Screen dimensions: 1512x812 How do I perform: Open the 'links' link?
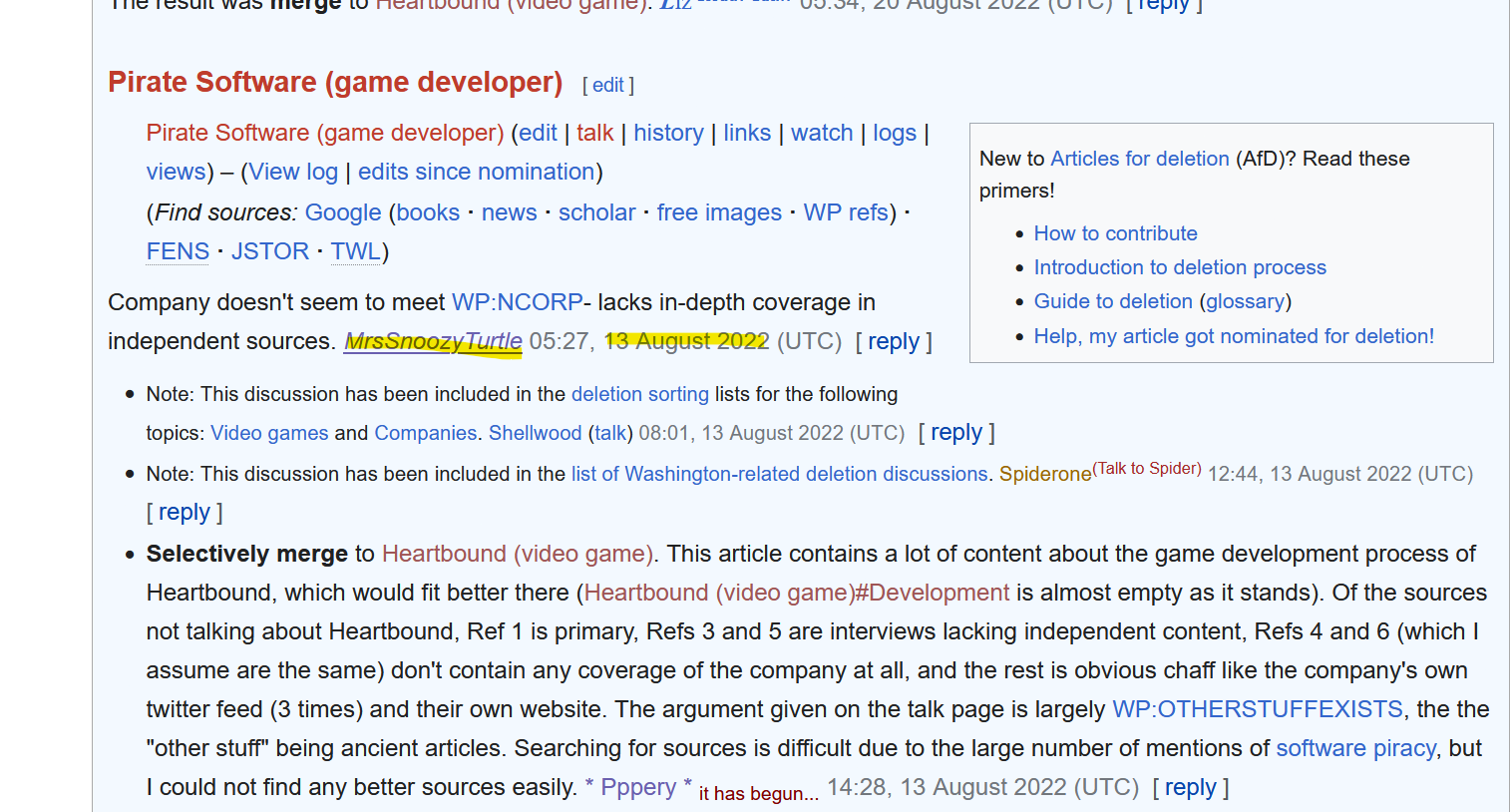(x=747, y=133)
